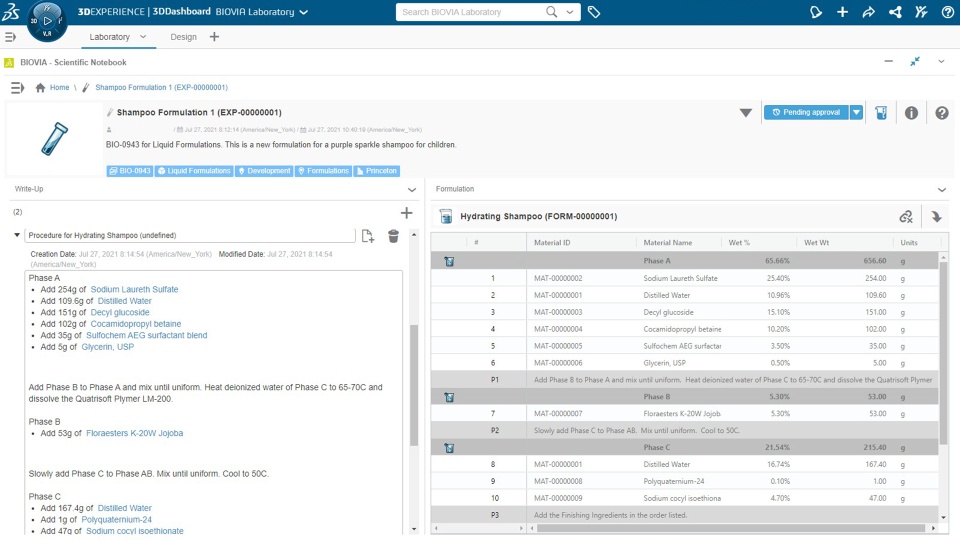Click the share arrow icon in top bar
Image resolution: width=960 pixels, height=540 pixels.
[868, 12]
